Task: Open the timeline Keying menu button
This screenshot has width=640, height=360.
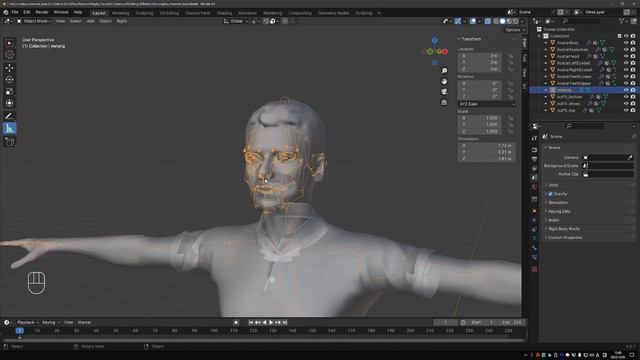Action: 51,322
